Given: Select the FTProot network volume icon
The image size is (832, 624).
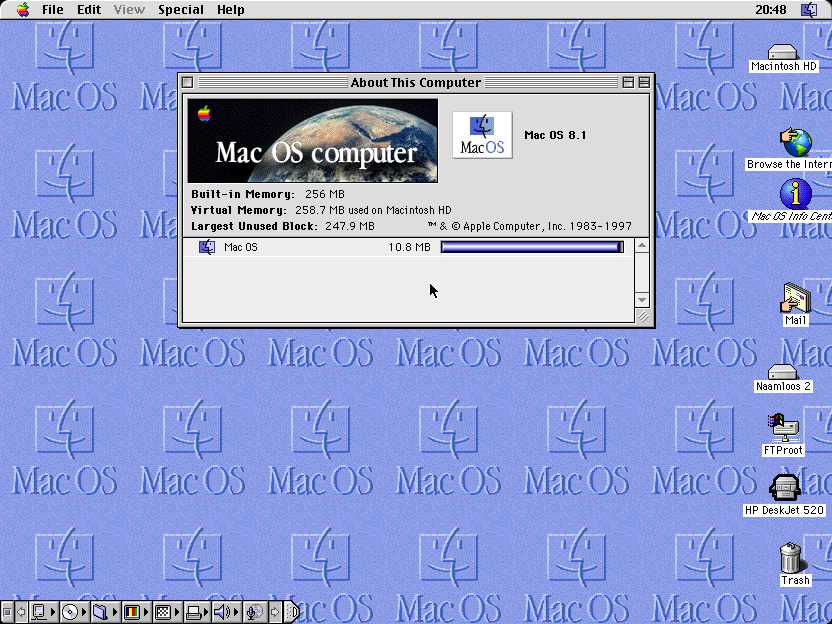Looking at the screenshot, I should point(783,428).
